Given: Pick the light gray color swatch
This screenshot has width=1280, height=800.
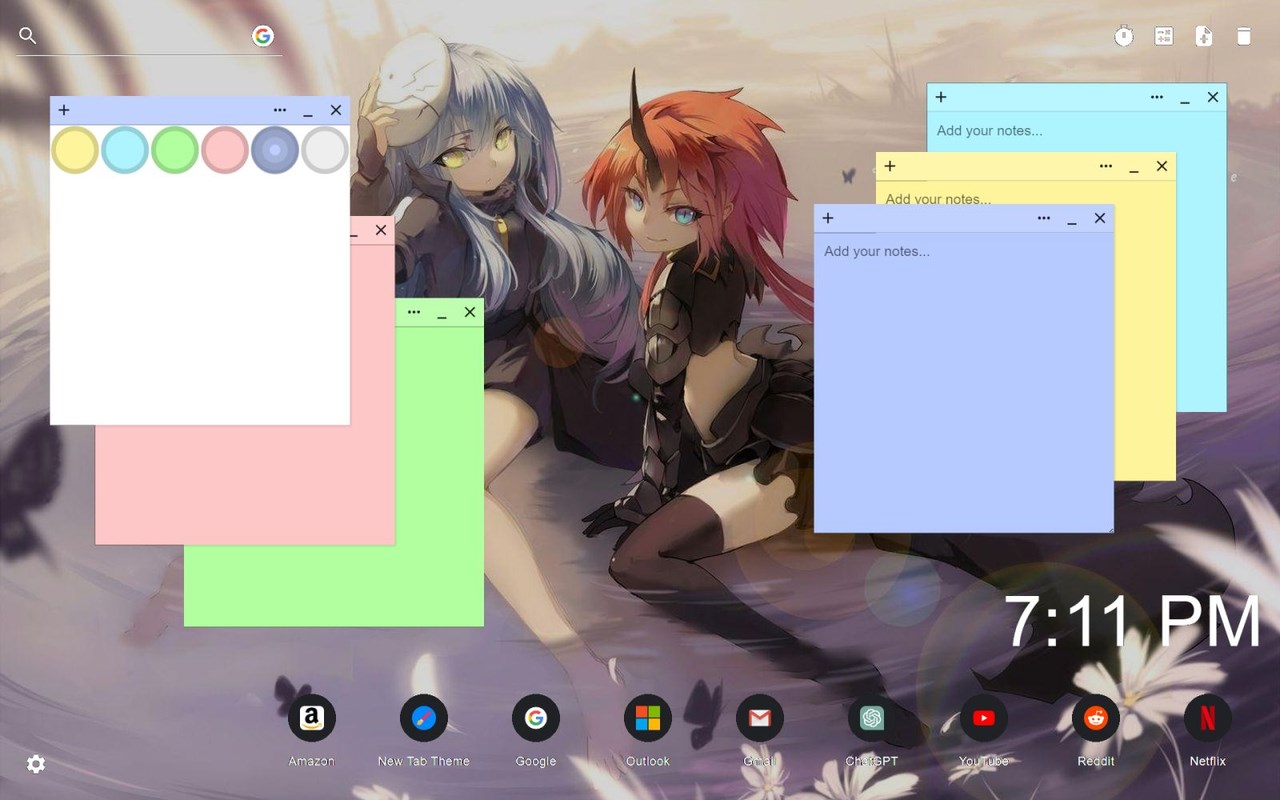Looking at the screenshot, I should pyautogui.click(x=325, y=150).
